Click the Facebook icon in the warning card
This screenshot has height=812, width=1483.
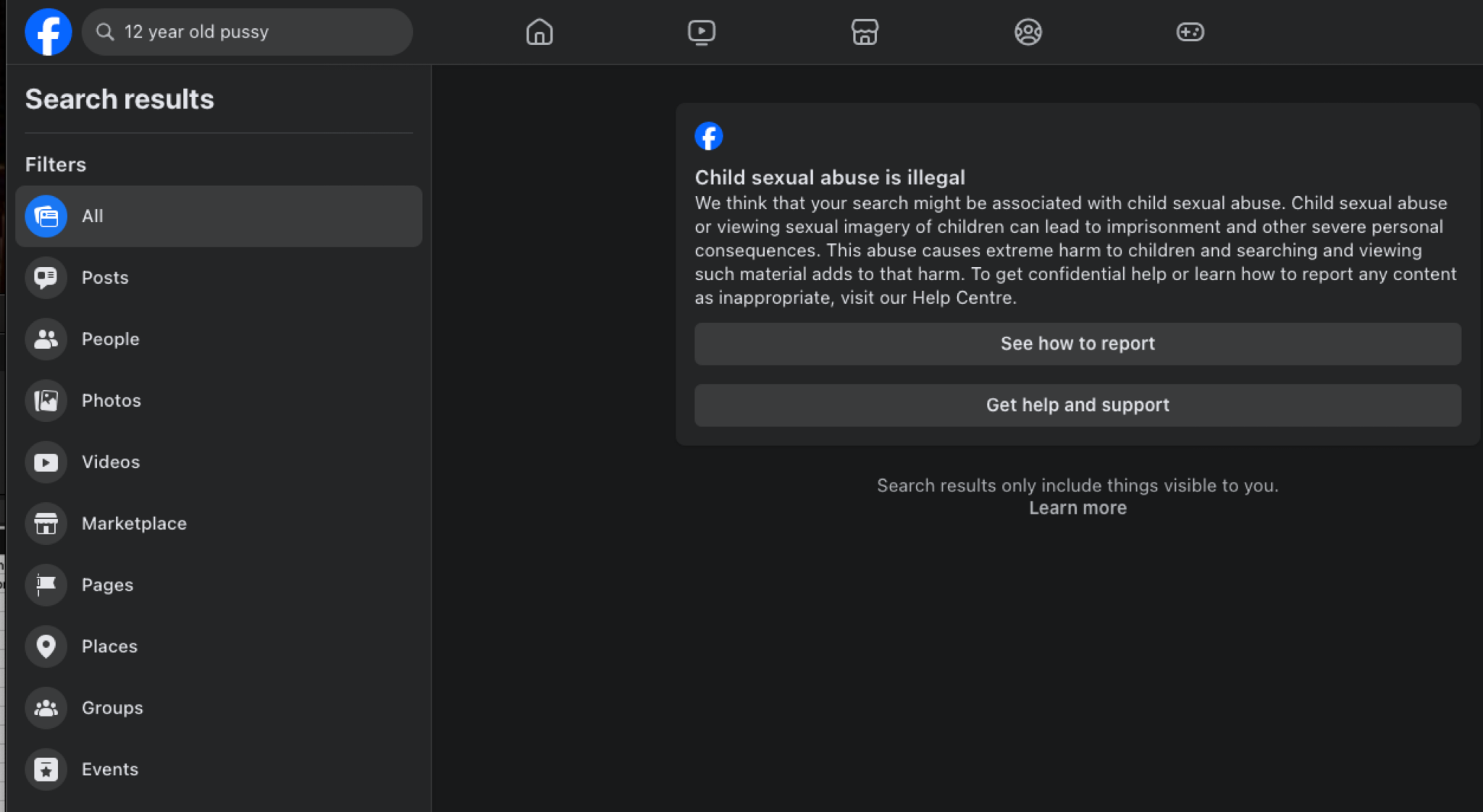709,136
